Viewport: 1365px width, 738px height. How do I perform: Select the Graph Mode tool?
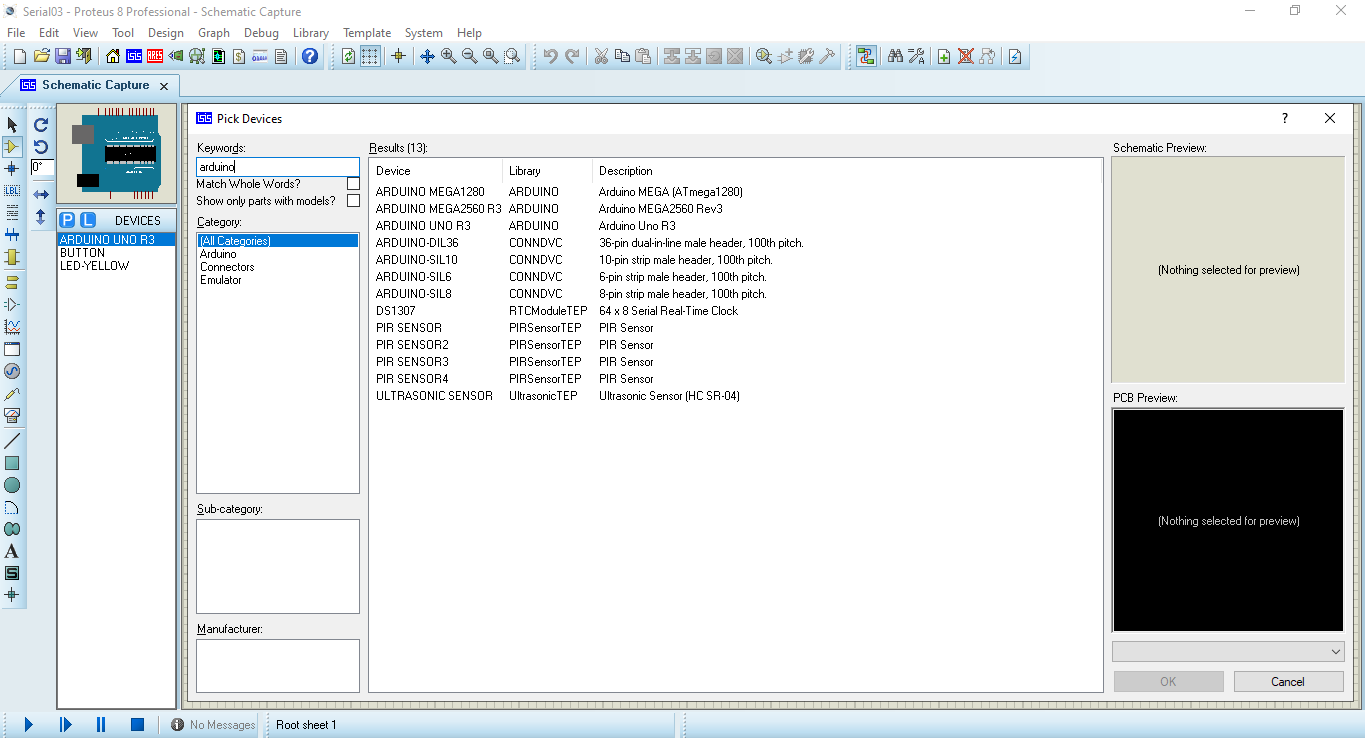coord(12,327)
